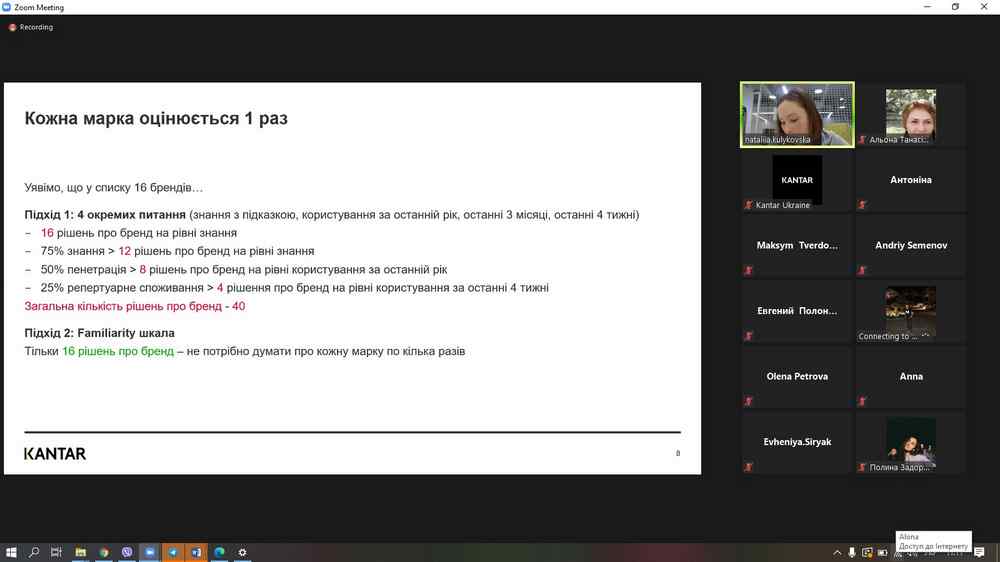Open Microsoft Word from the taskbar
Viewport: 1000px width, 562px height.
pyautogui.click(x=196, y=552)
